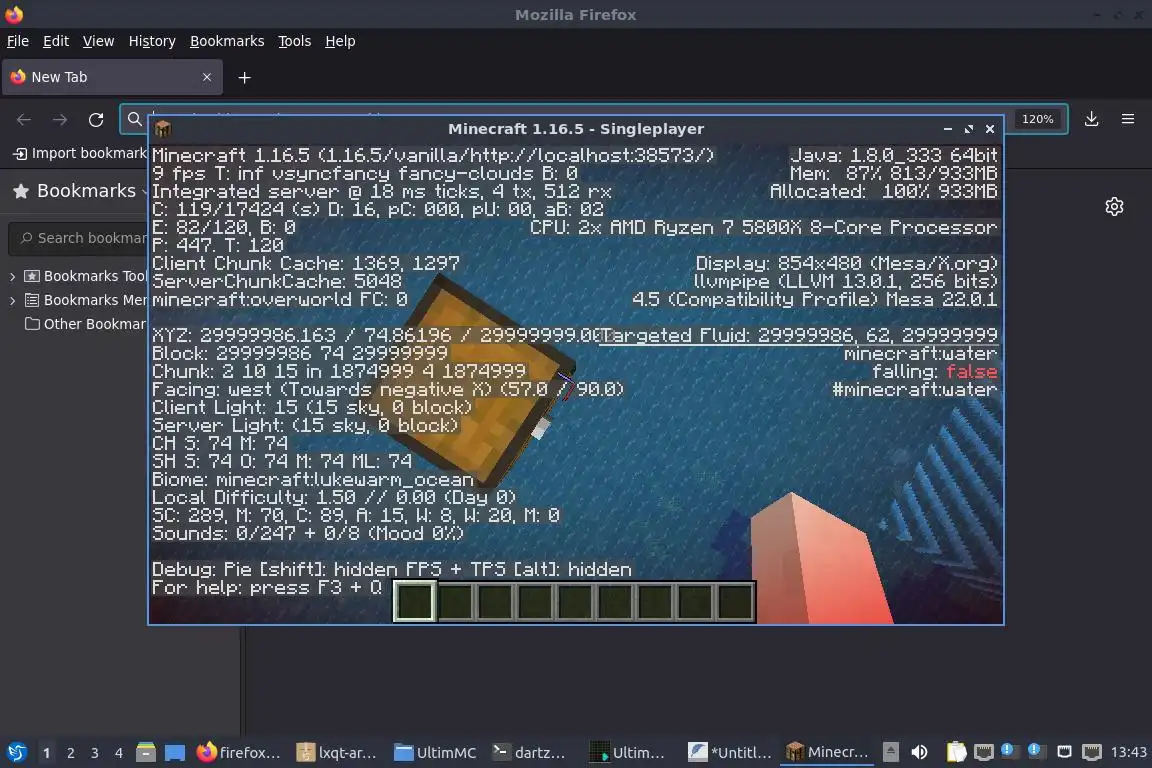Switch to virtual desktop 4
The width and height of the screenshot is (1152, 768).
119,753
